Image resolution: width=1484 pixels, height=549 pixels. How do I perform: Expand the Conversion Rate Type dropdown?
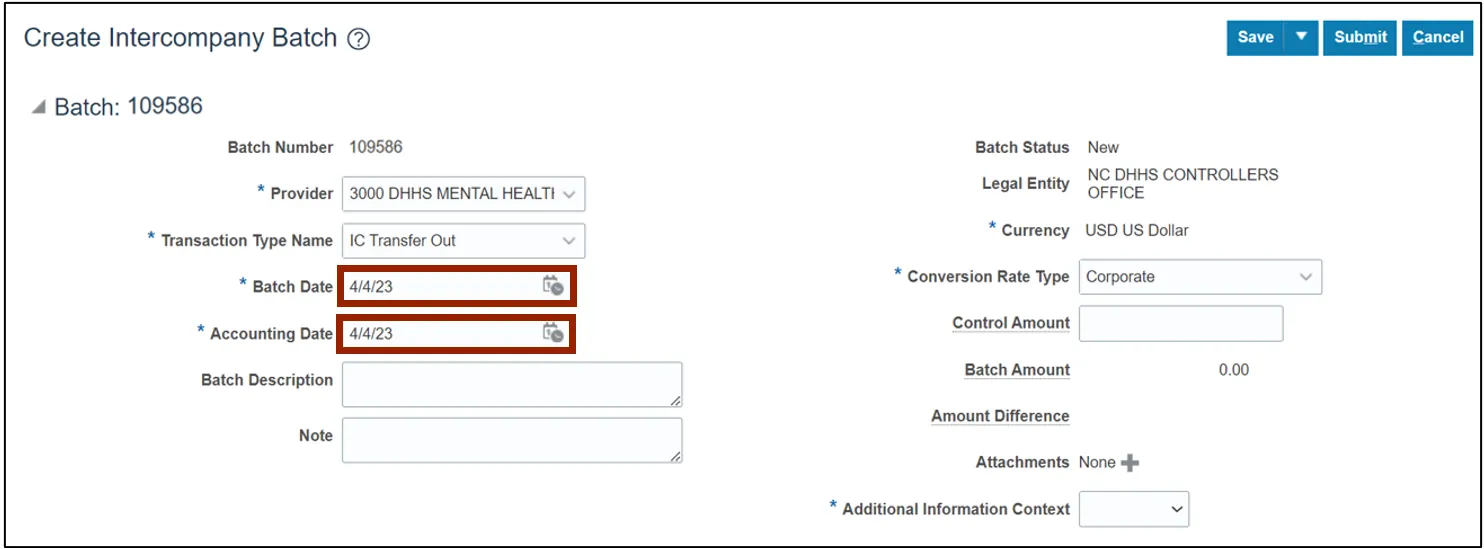click(x=1305, y=277)
